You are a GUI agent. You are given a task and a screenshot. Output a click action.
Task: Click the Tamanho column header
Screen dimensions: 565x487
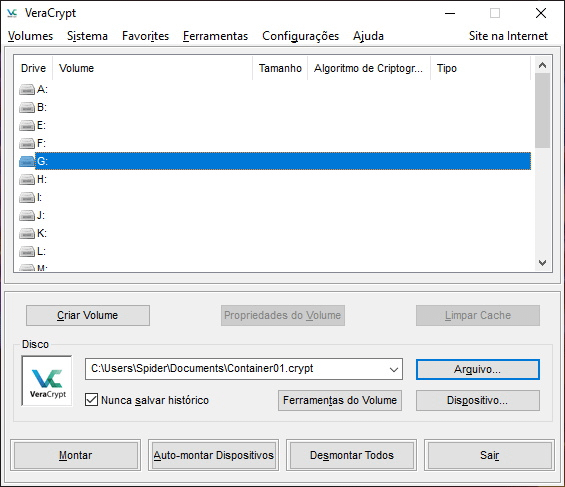pos(280,68)
